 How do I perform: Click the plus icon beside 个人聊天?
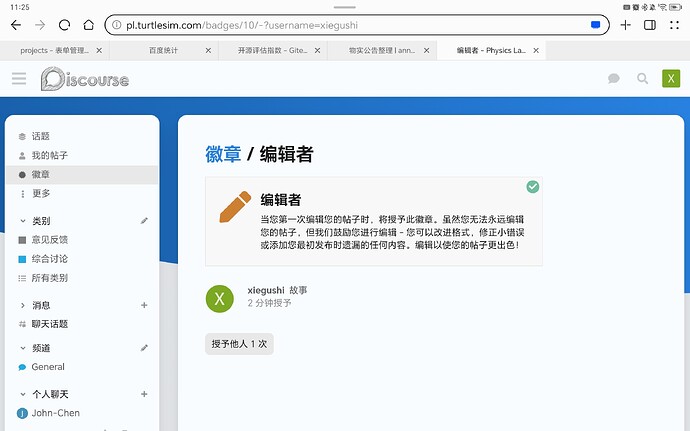coord(144,394)
